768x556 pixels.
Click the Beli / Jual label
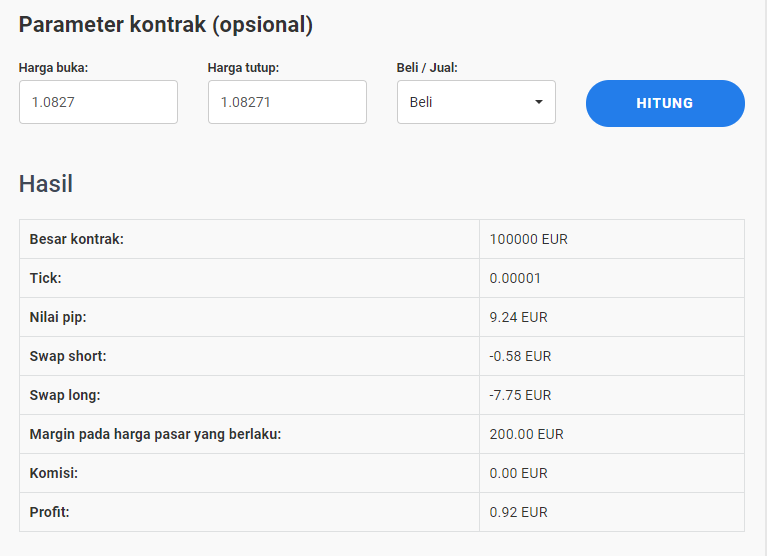(427, 68)
